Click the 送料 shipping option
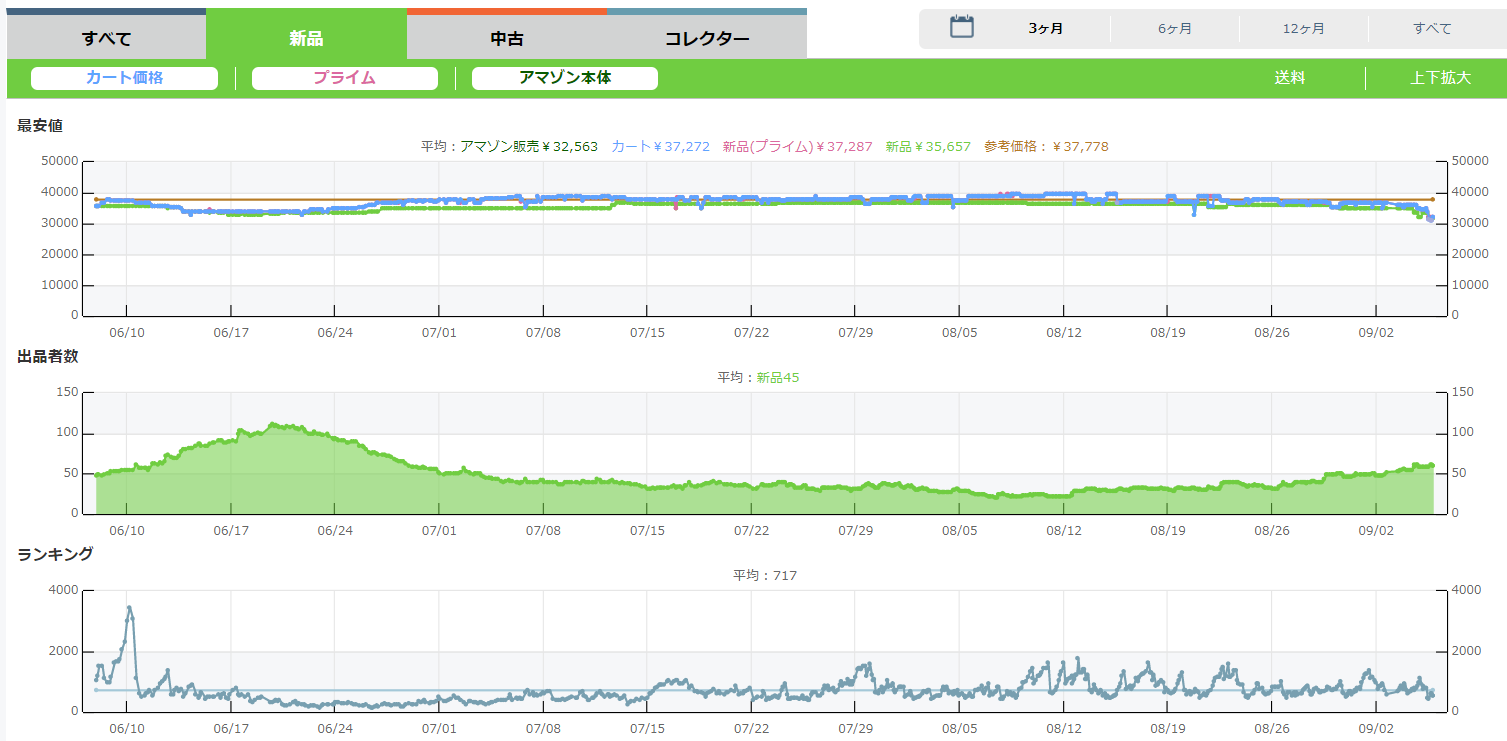The image size is (1507, 741). pyautogui.click(x=1289, y=78)
